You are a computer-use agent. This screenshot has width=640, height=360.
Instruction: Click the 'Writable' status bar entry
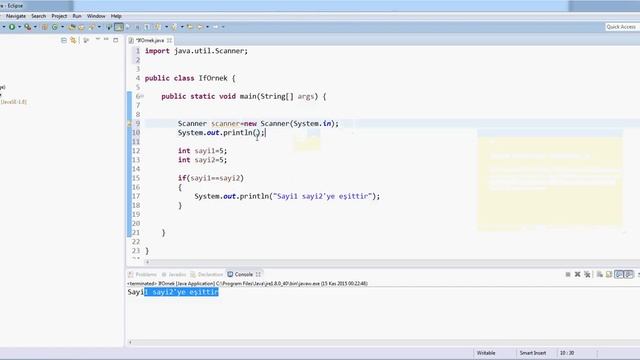486,353
